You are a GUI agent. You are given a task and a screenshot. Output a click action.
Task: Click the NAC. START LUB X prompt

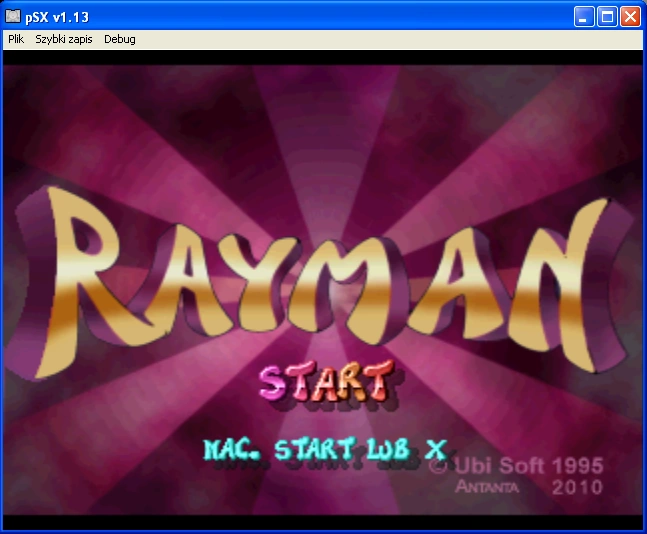pyautogui.click(x=325, y=449)
